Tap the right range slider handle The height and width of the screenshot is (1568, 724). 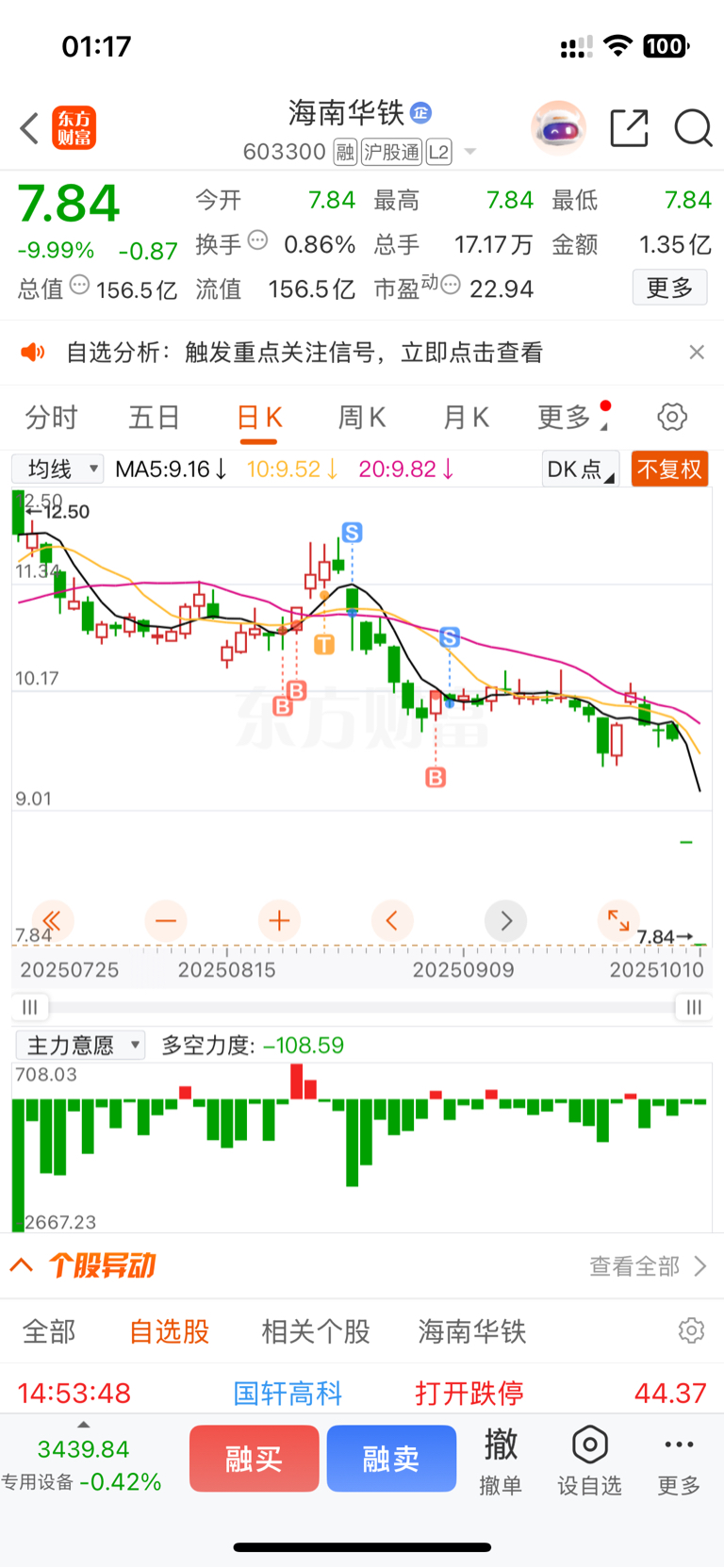(x=694, y=1007)
